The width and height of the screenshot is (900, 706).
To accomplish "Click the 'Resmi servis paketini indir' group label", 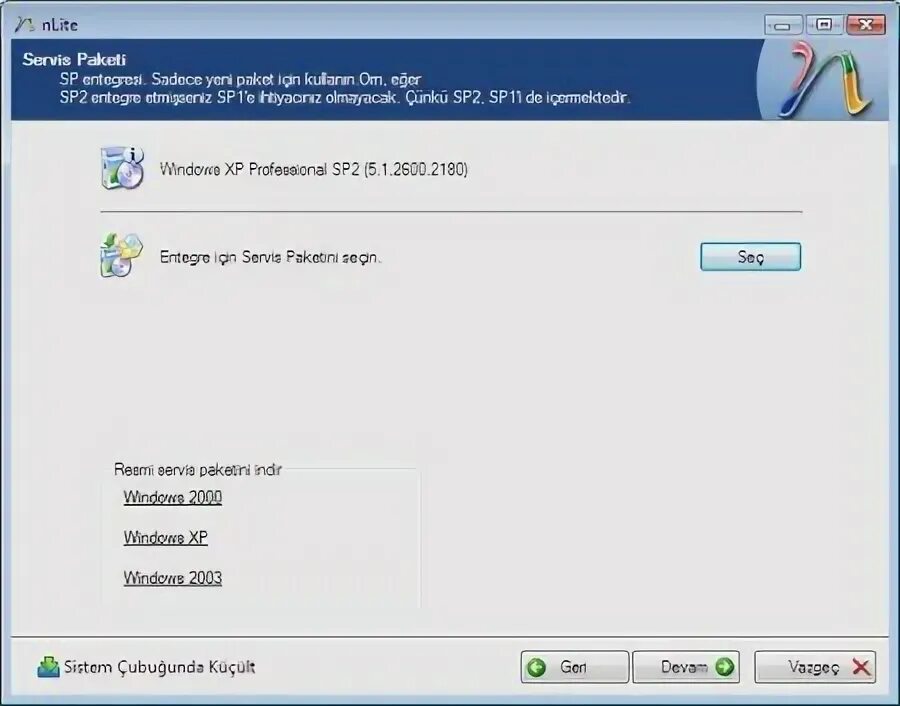I will point(197,470).
